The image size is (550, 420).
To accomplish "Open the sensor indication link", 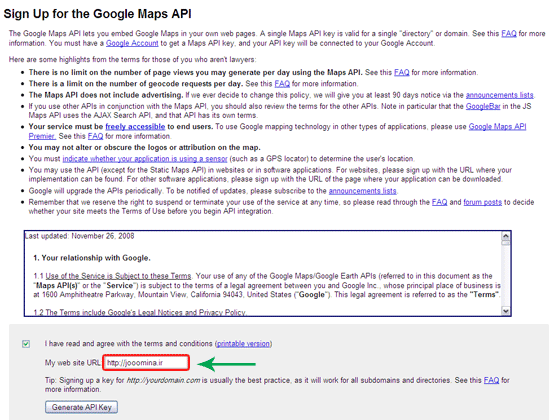I will tap(145, 159).
